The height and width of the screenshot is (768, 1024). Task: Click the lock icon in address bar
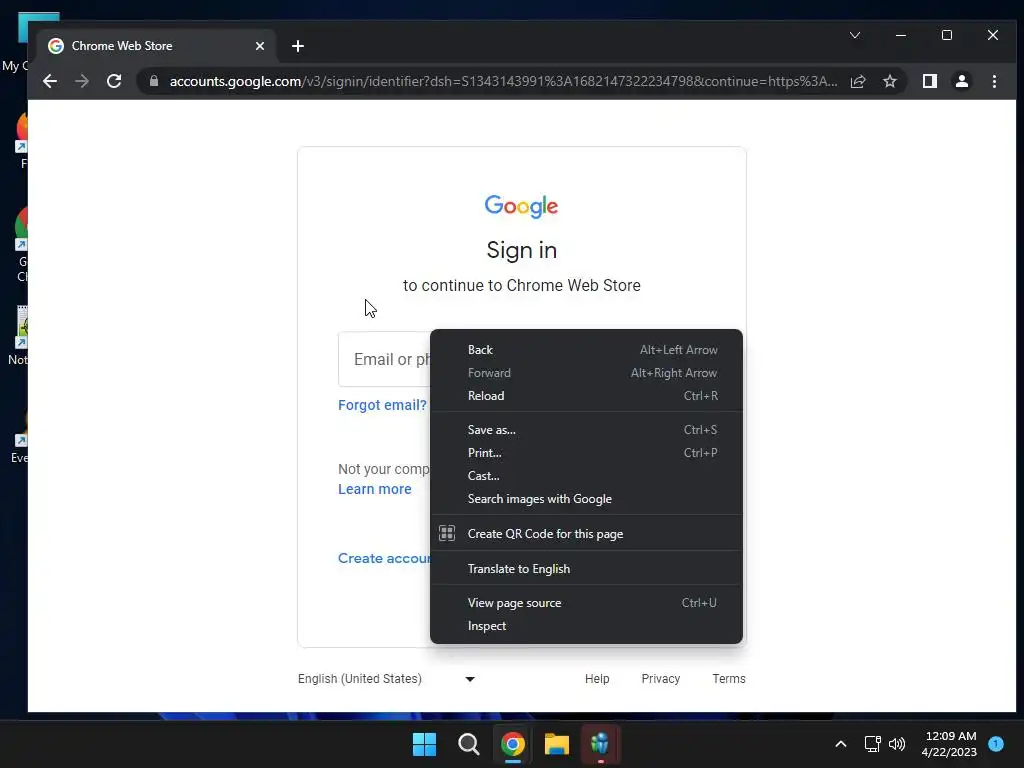coord(154,81)
